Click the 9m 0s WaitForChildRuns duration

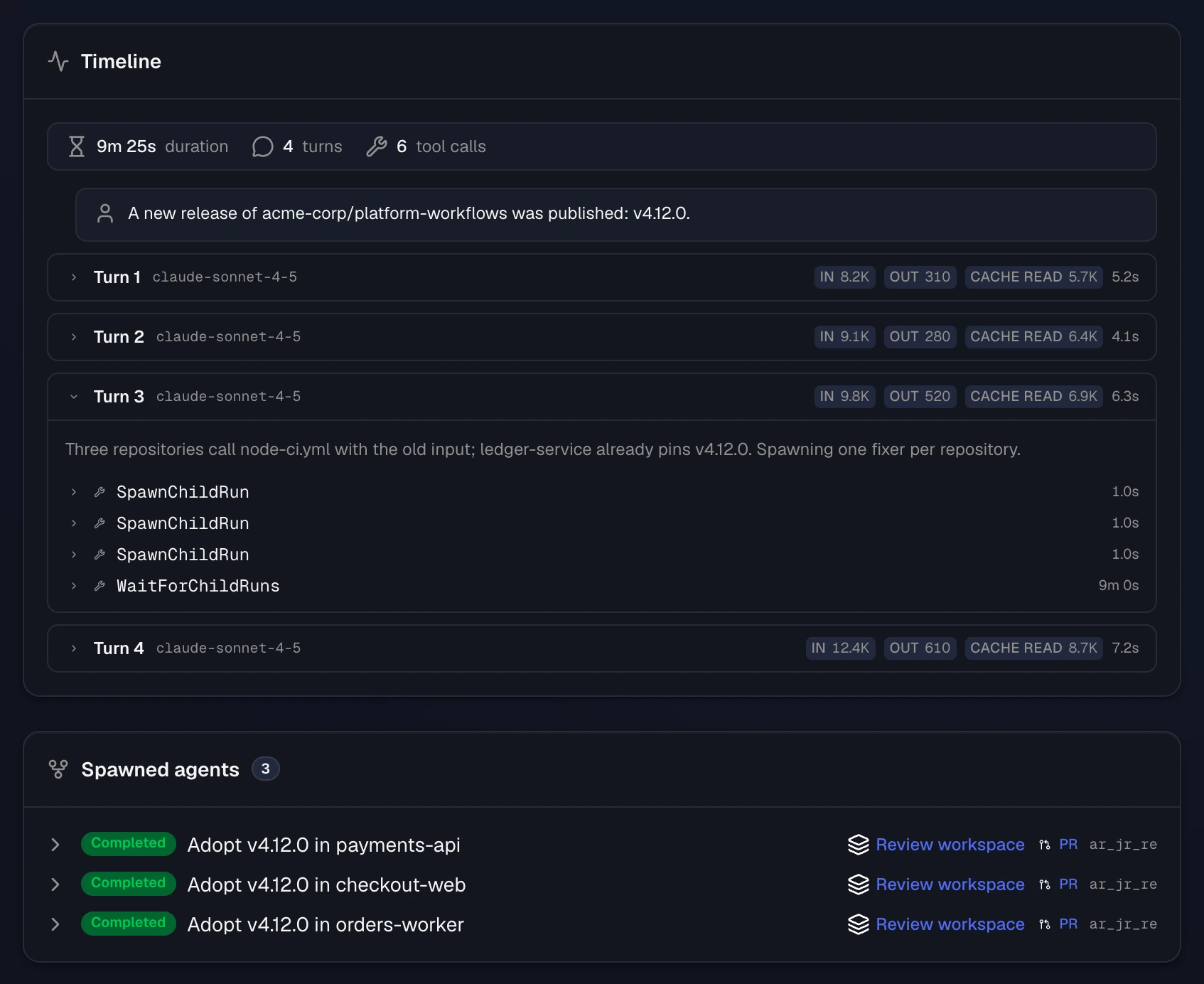click(1119, 586)
